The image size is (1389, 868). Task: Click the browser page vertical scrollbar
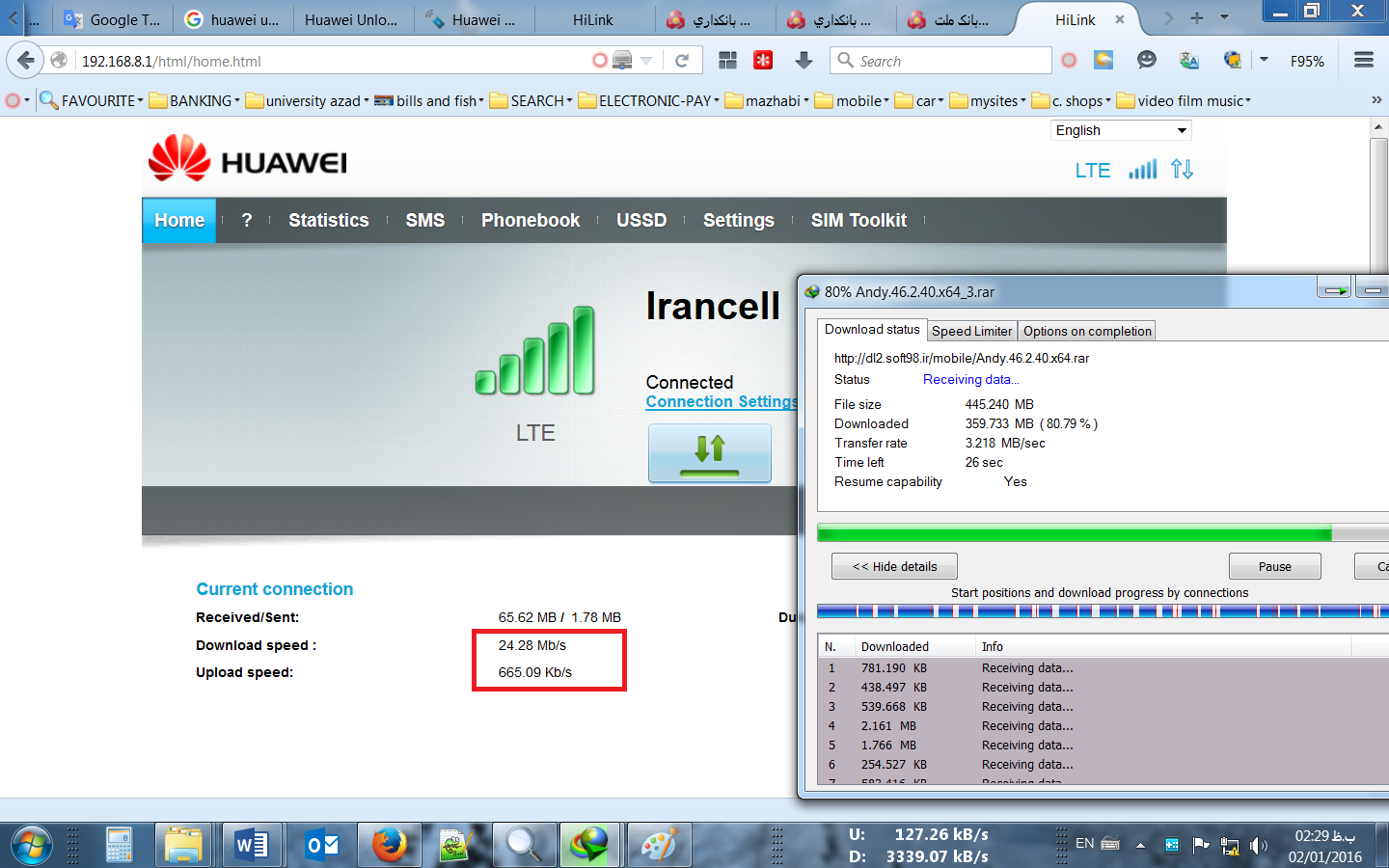[x=1379, y=456]
